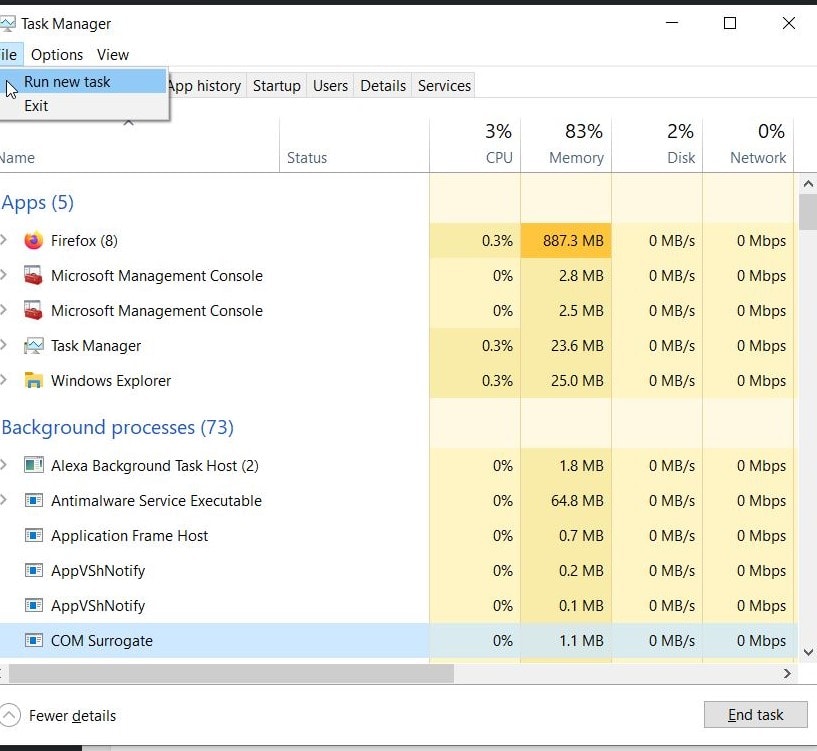Screen dimensions: 817x751
Task: Click the AppVShNotify icon at 0.1 MB
Action: tap(34, 605)
